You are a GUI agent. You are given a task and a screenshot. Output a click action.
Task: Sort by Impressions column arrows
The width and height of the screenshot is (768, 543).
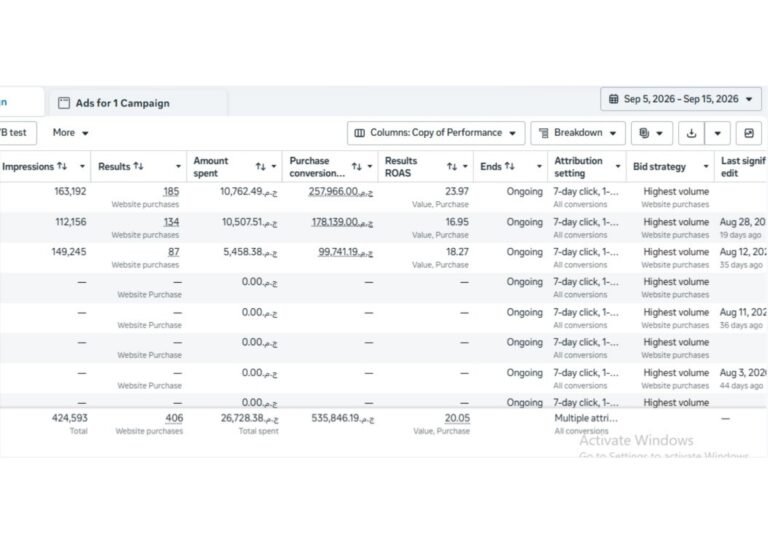62,166
